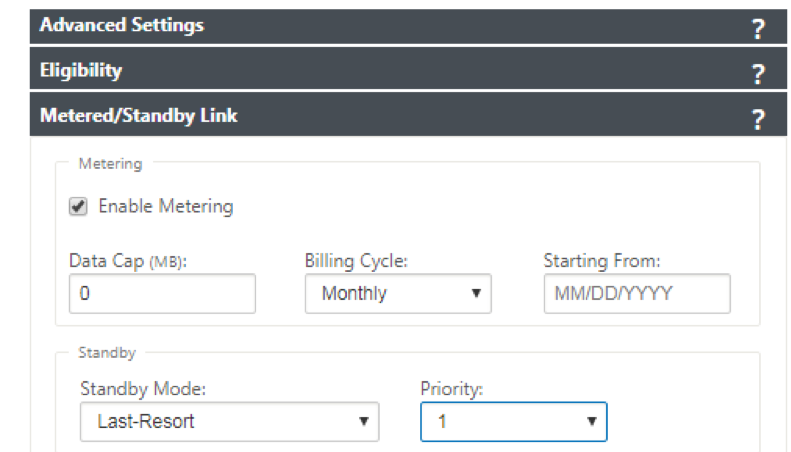Image resolution: width=791 pixels, height=452 pixels.
Task: Click the Data Cap (MB) input field
Action: (x=162, y=294)
